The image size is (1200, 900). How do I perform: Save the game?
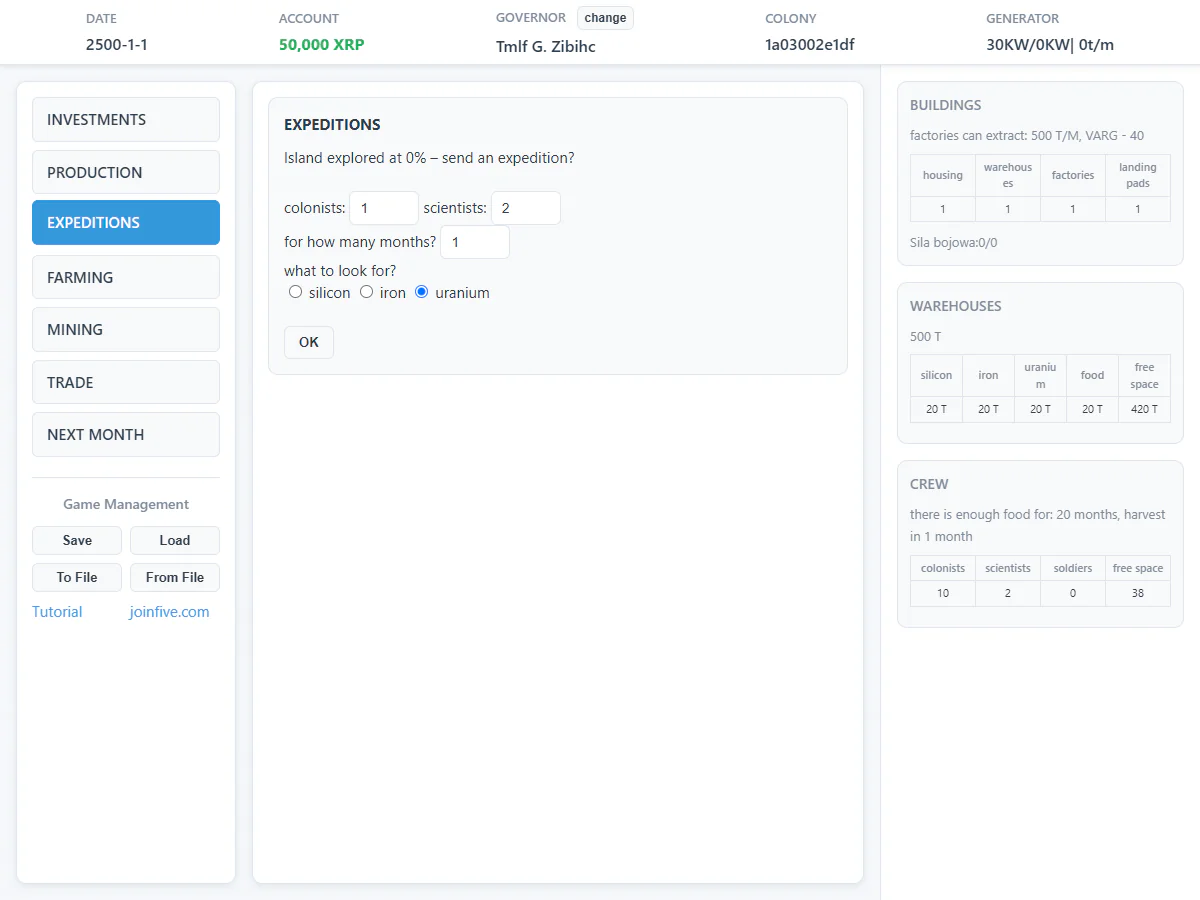pyautogui.click(x=77, y=540)
